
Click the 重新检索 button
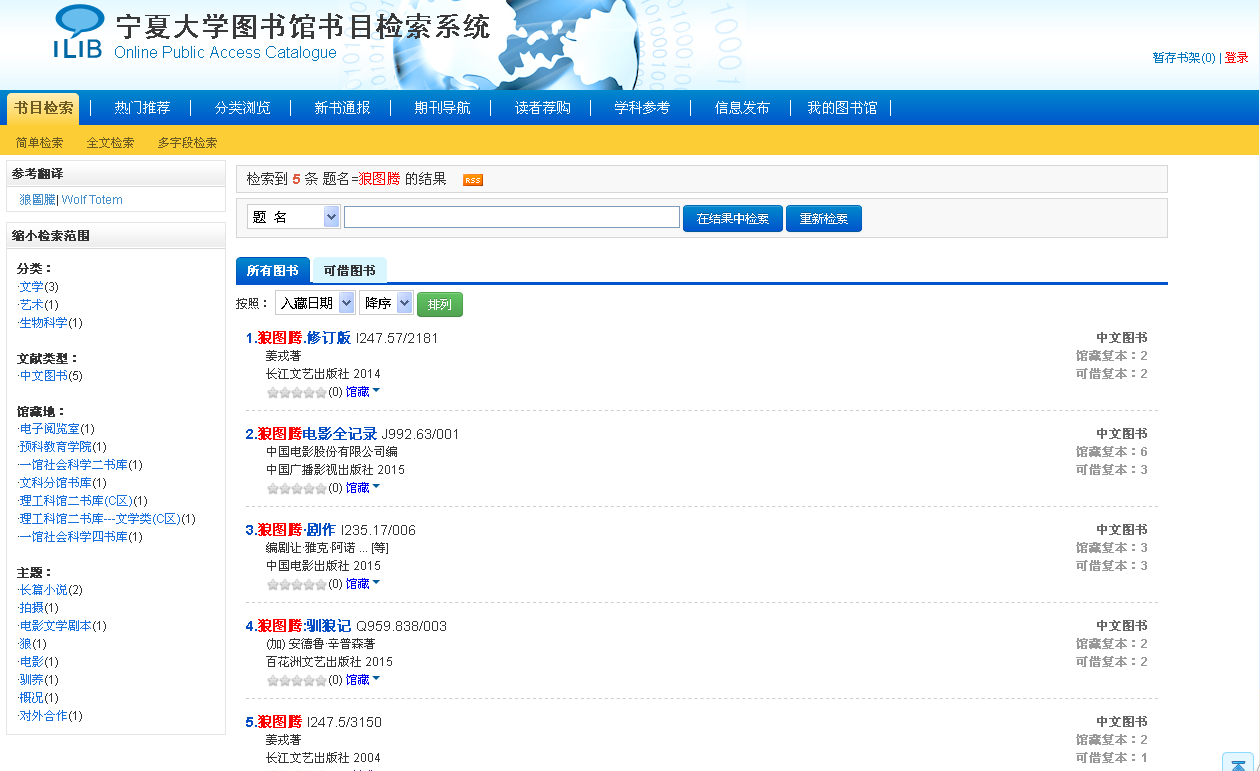point(824,219)
